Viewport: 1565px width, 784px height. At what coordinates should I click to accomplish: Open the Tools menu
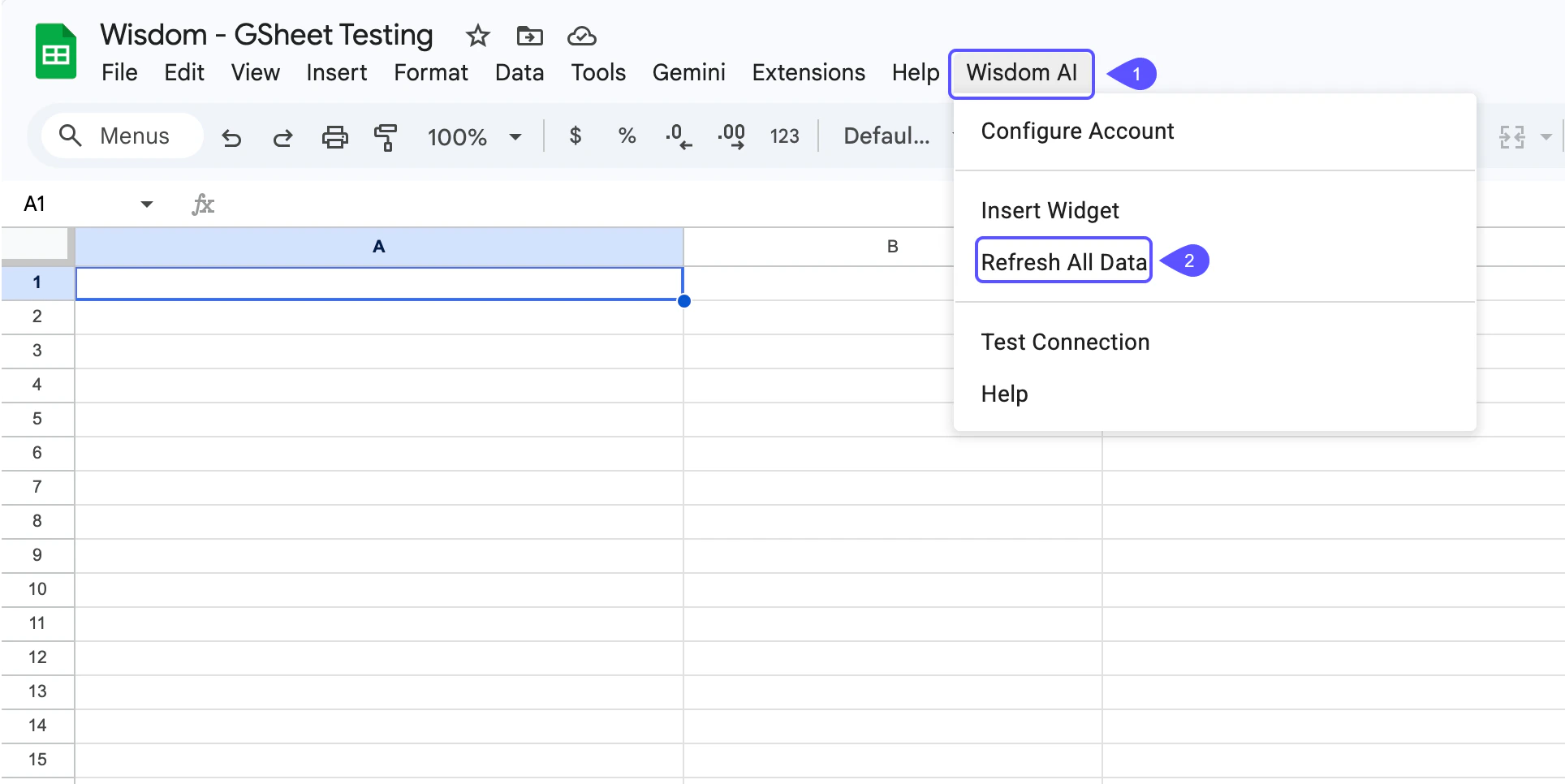pos(598,73)
